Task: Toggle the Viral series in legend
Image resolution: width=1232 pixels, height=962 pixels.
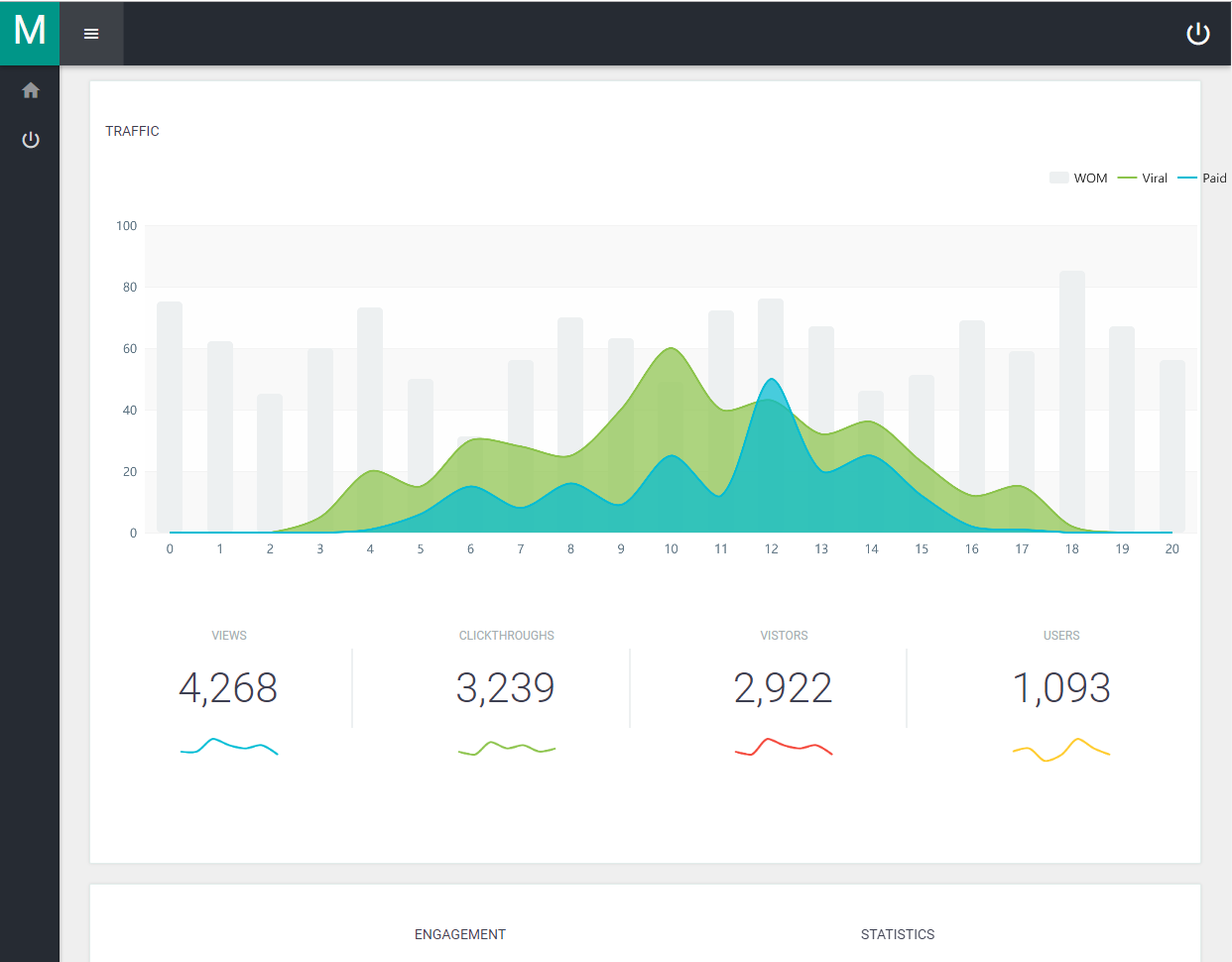Action: click(1143, 179)
